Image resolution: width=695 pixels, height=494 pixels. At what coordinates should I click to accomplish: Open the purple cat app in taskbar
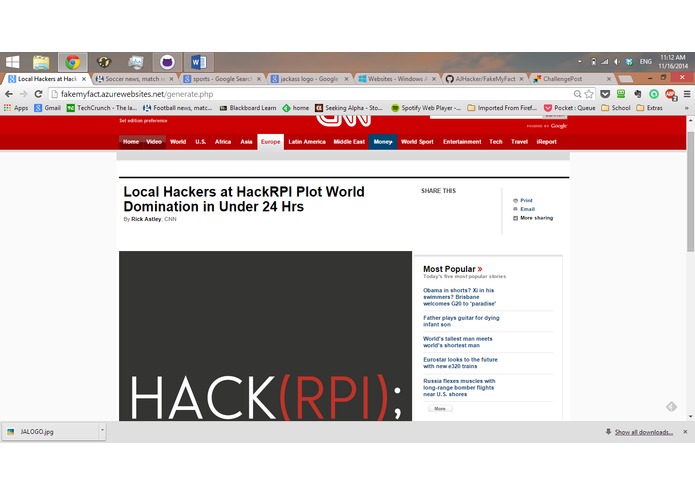pos(167,62)
